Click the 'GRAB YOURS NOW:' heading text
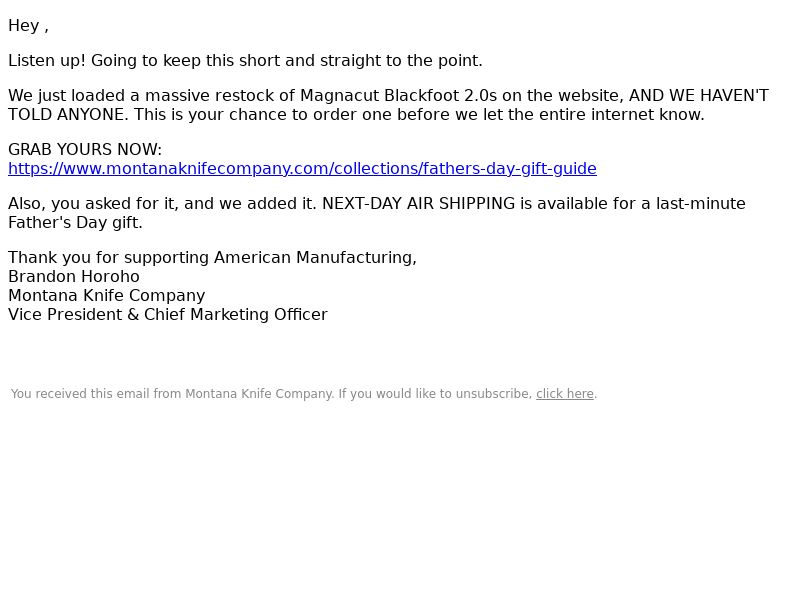Image resolution: width=800 pixels, height=600 pixels. pyautogui.click(x=84, y=150)
